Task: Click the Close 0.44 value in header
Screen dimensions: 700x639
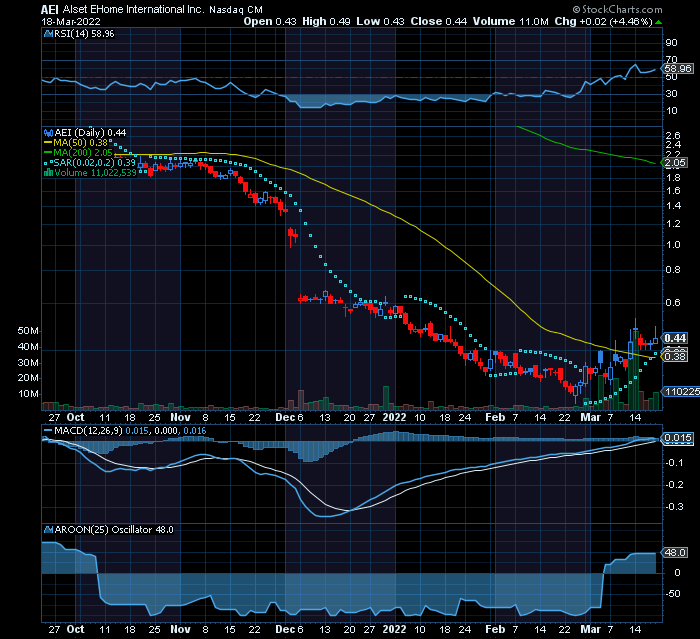Action: 439,21
